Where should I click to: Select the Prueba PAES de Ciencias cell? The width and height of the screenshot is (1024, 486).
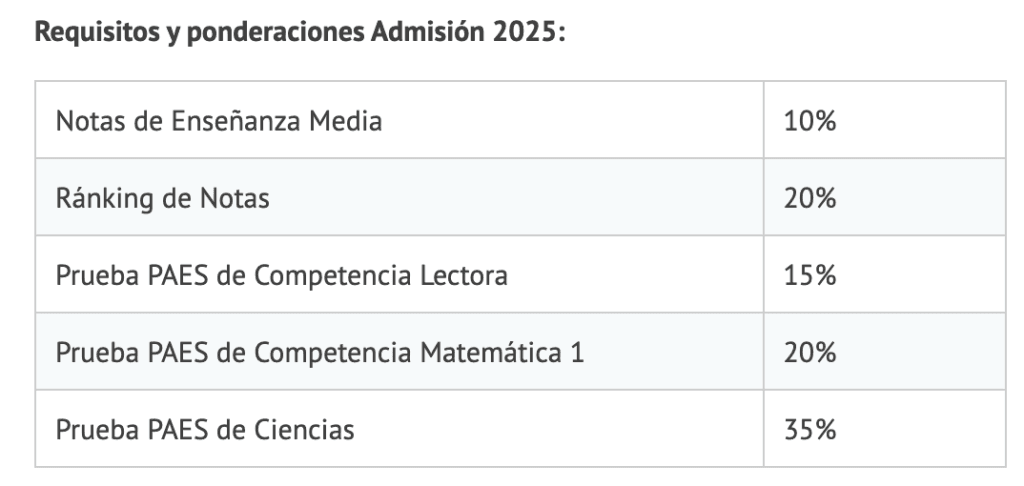coord(399,429)
